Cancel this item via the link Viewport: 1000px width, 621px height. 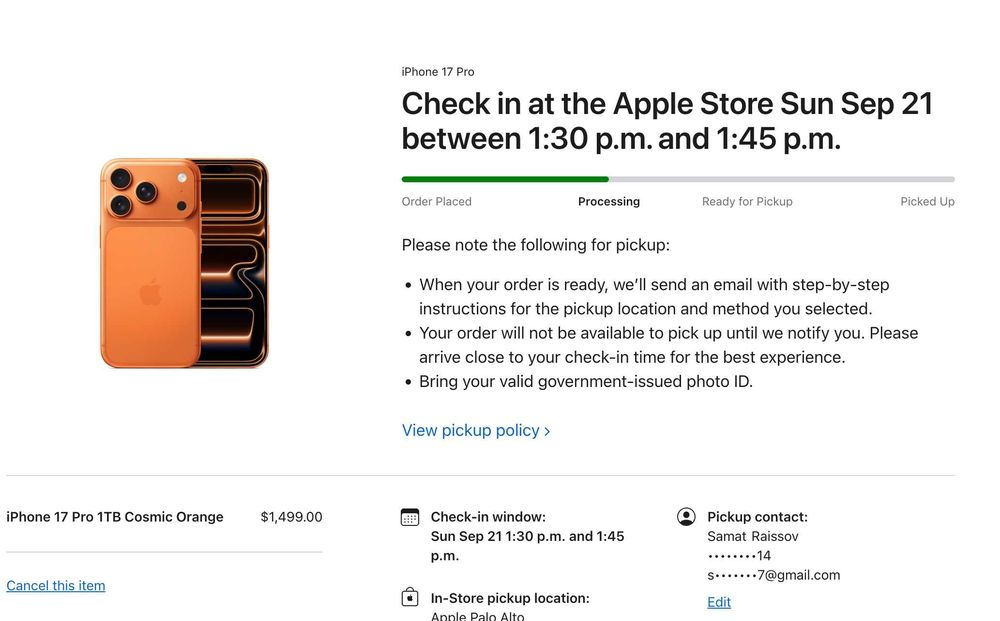[56, 586]
